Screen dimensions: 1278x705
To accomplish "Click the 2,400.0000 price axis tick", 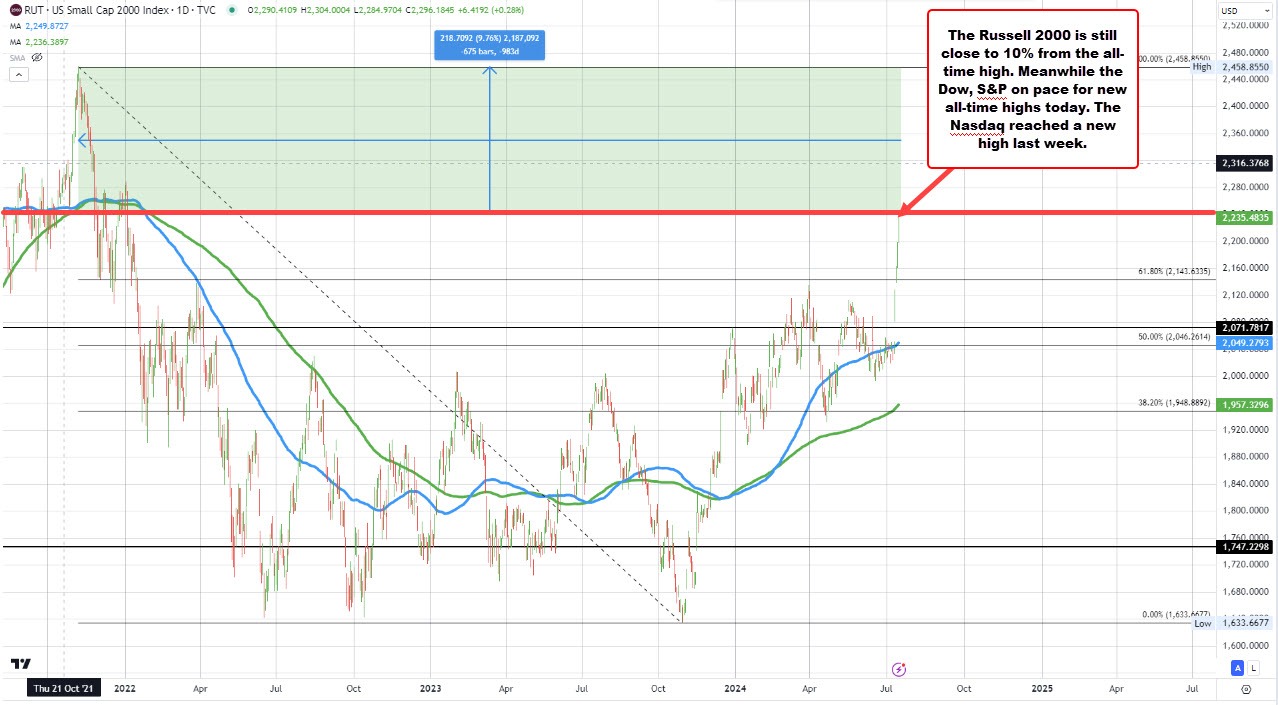I will [x=1245, y=105].
